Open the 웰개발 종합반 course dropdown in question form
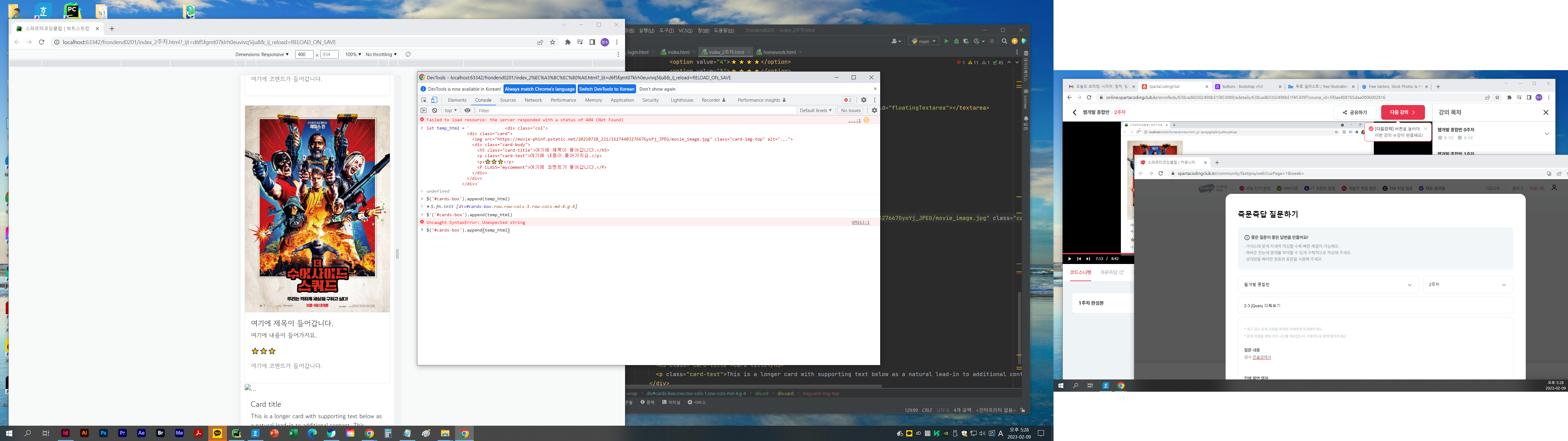Viewport: 1568px width, 441px height. pos(1329,285)
